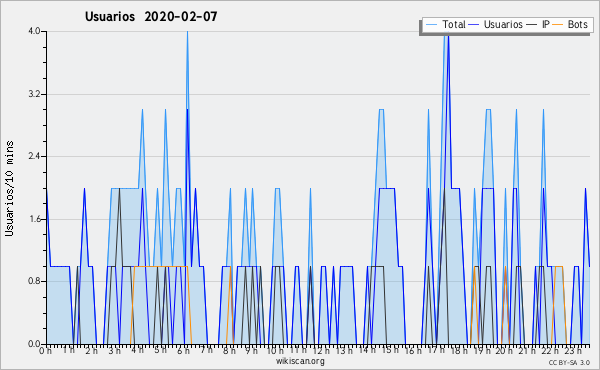This screenshot has height=370, width=600.
Task: Click the '6 h' x-axis label
Action: [183, 351]
